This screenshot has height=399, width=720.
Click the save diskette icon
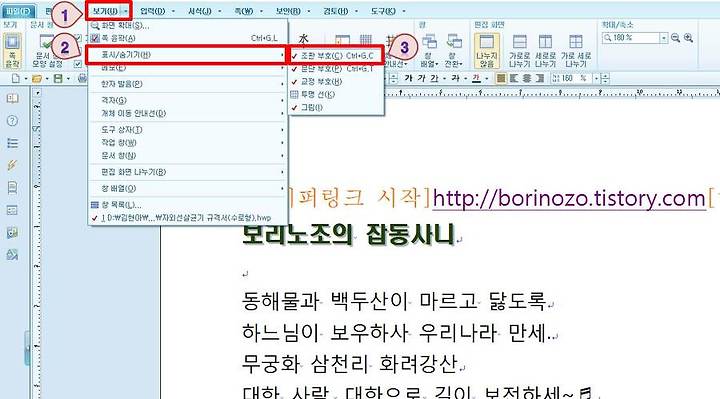[x=58, y=79]
